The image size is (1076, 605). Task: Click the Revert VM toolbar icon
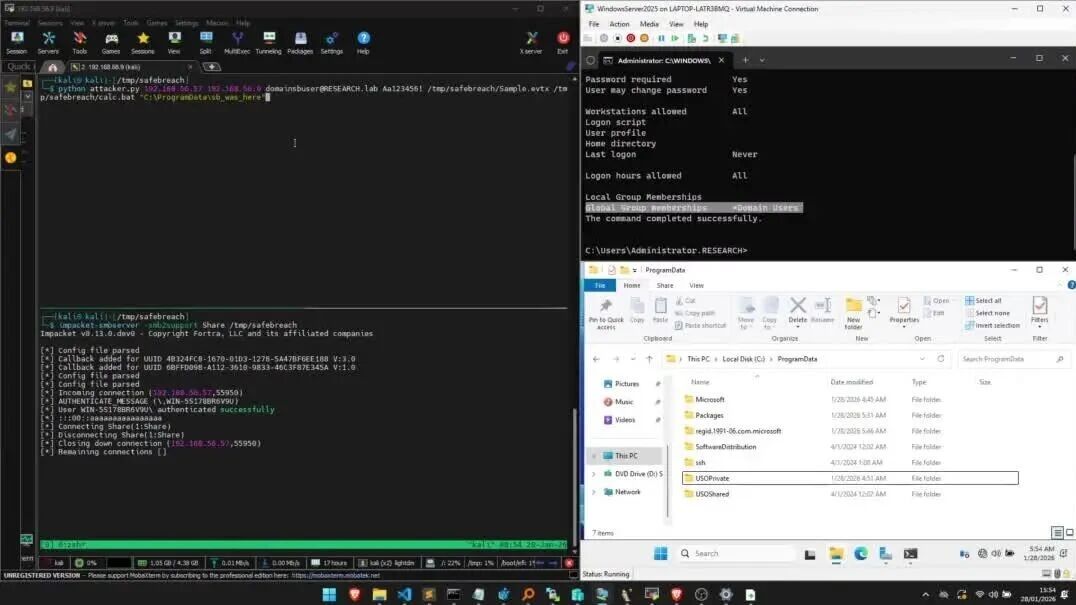[705, 38]
